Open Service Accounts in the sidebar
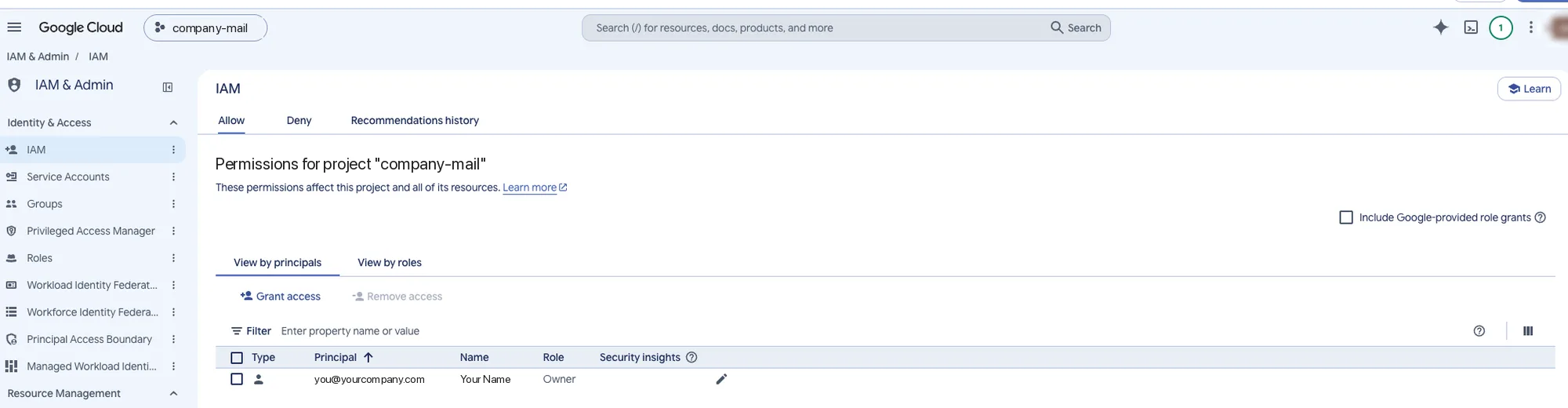This screenshot has width=1568, height=408. pos(68,177)
